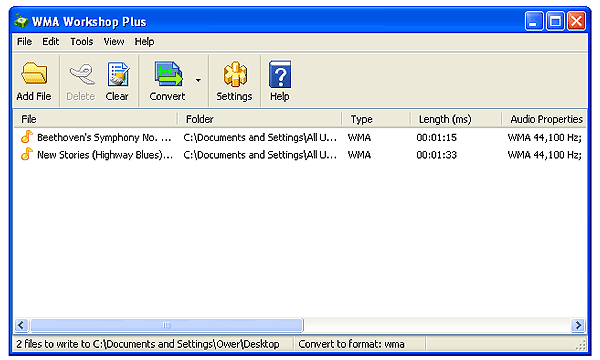Click the 00:01:15 length value
600x360 pixels.
coord(437,137)
